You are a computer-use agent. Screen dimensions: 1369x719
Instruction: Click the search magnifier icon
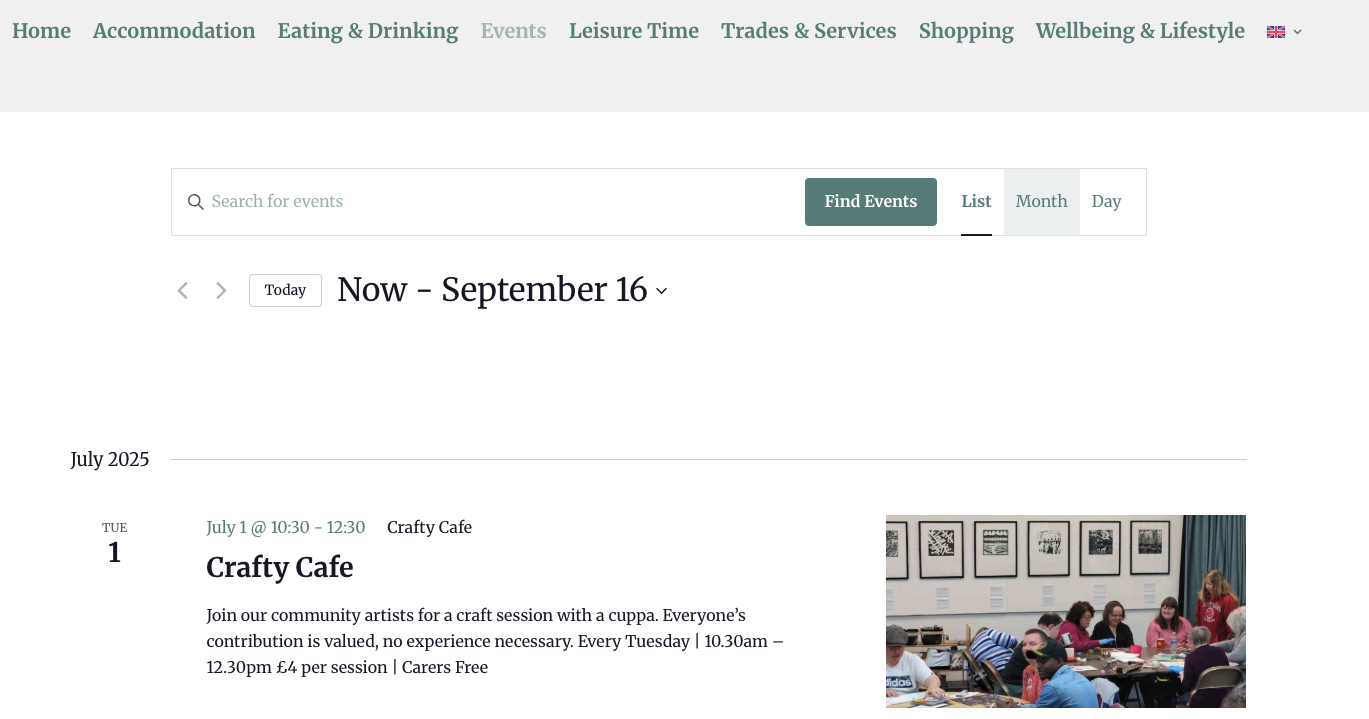click(x=196, y=202)
